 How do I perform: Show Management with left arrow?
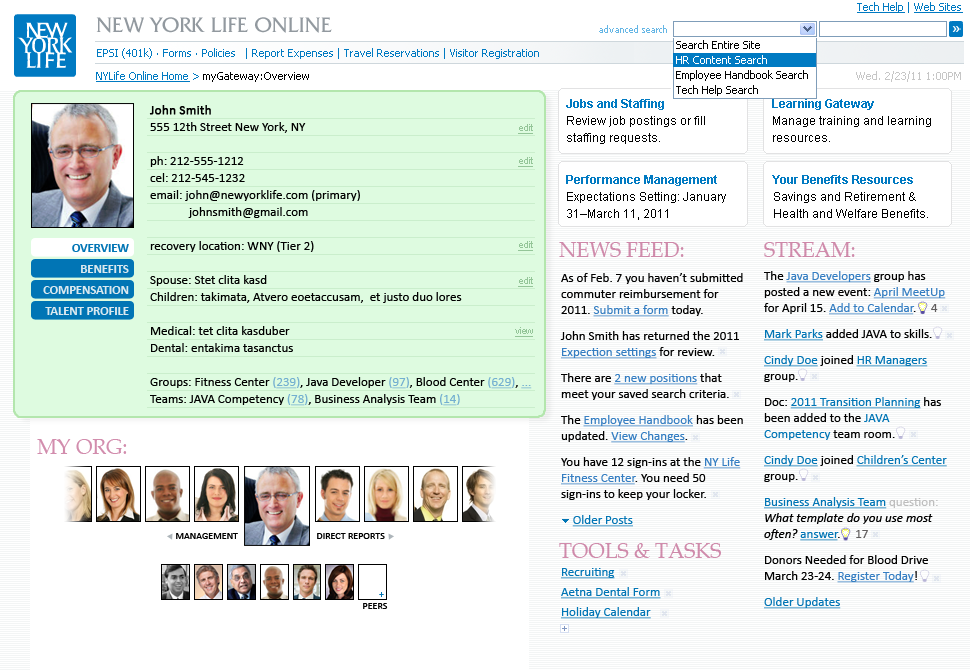click(x=170, y=536)
